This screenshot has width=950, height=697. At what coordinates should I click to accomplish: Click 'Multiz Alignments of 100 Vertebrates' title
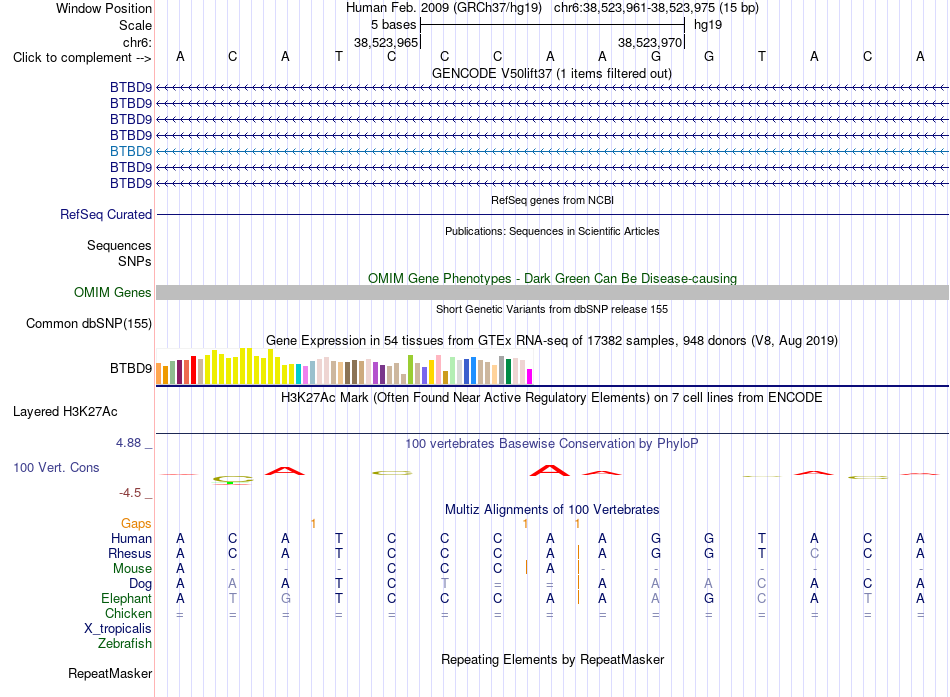[552, 510]
